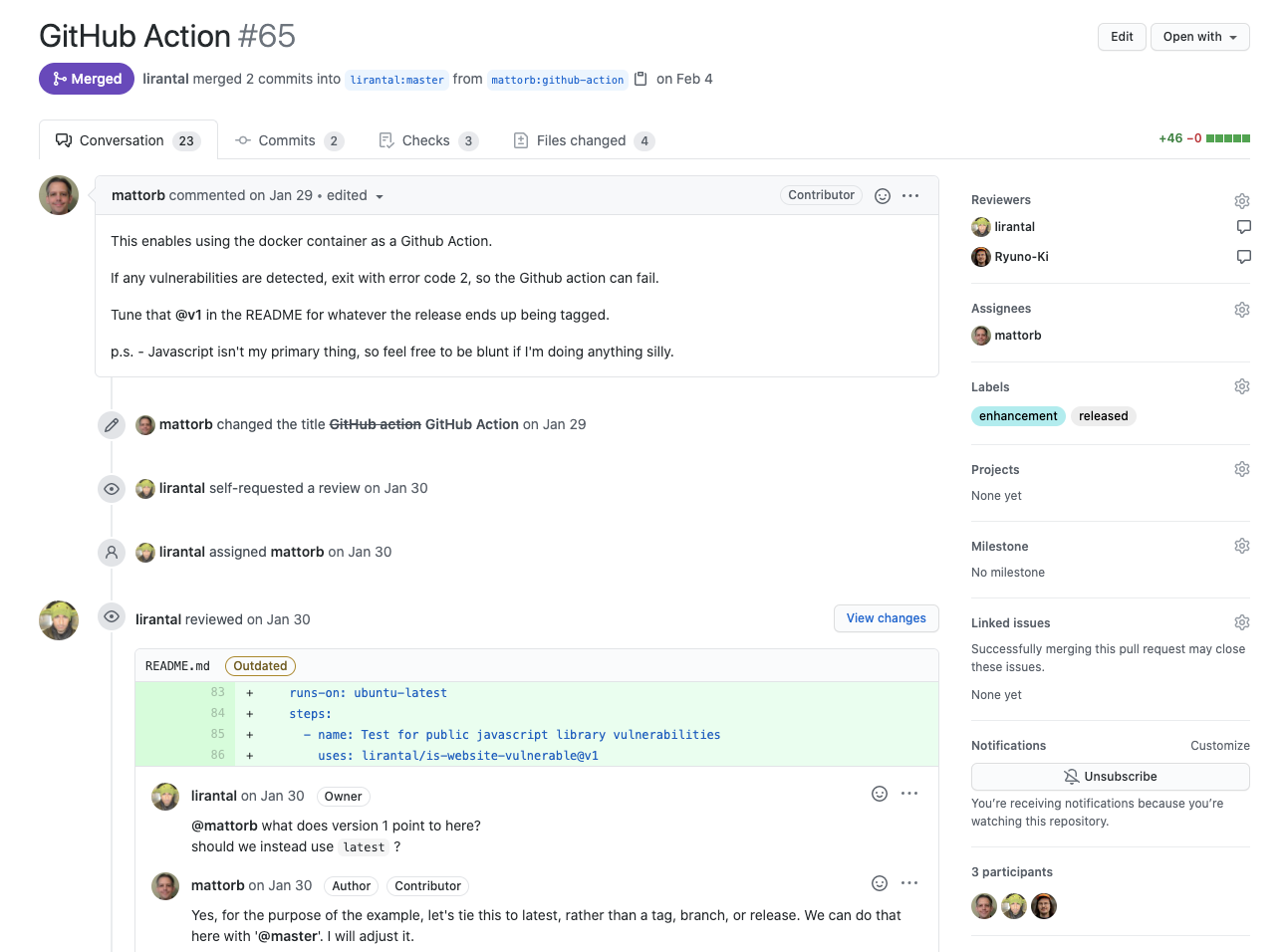Select the released label
1287x952 pixels.
(x=1104, y=416)
